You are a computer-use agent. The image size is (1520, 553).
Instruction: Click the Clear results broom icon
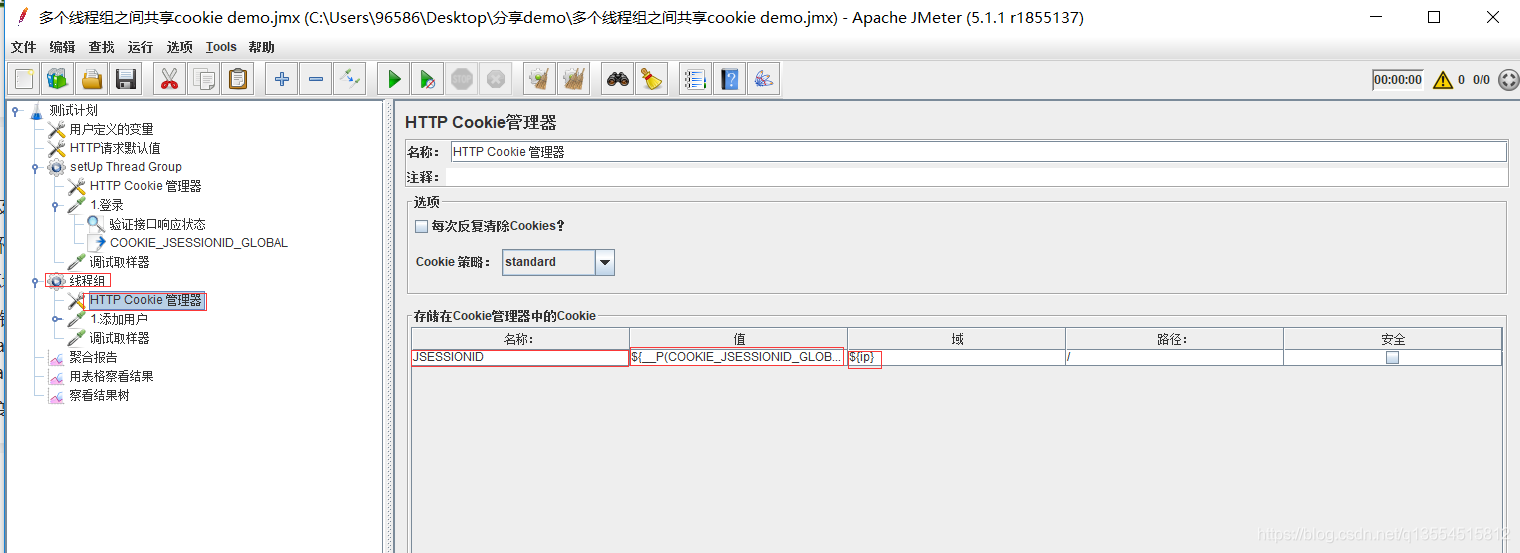(540, 79)
